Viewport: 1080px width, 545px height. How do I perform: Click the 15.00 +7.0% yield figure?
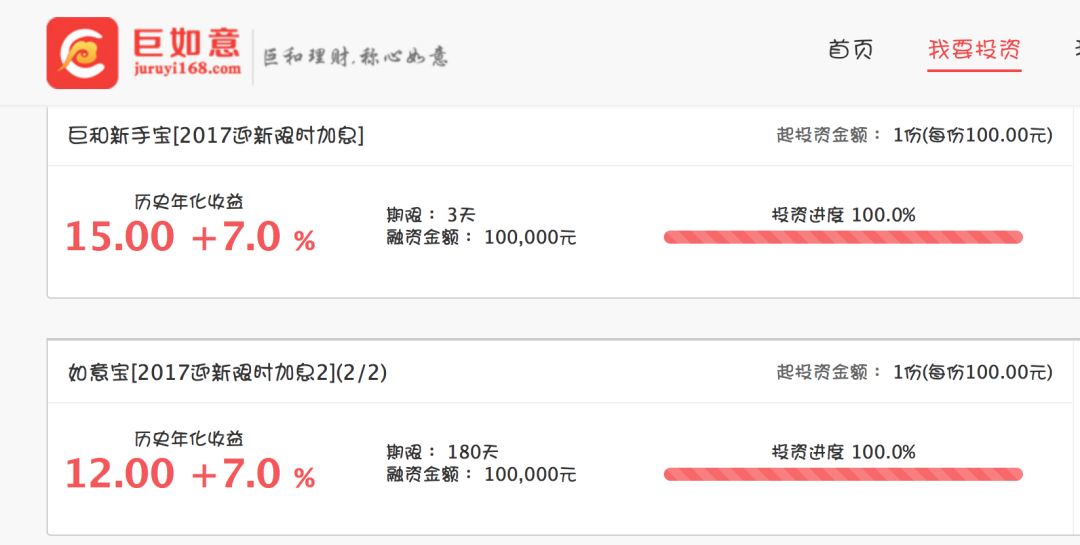[190, 237]
